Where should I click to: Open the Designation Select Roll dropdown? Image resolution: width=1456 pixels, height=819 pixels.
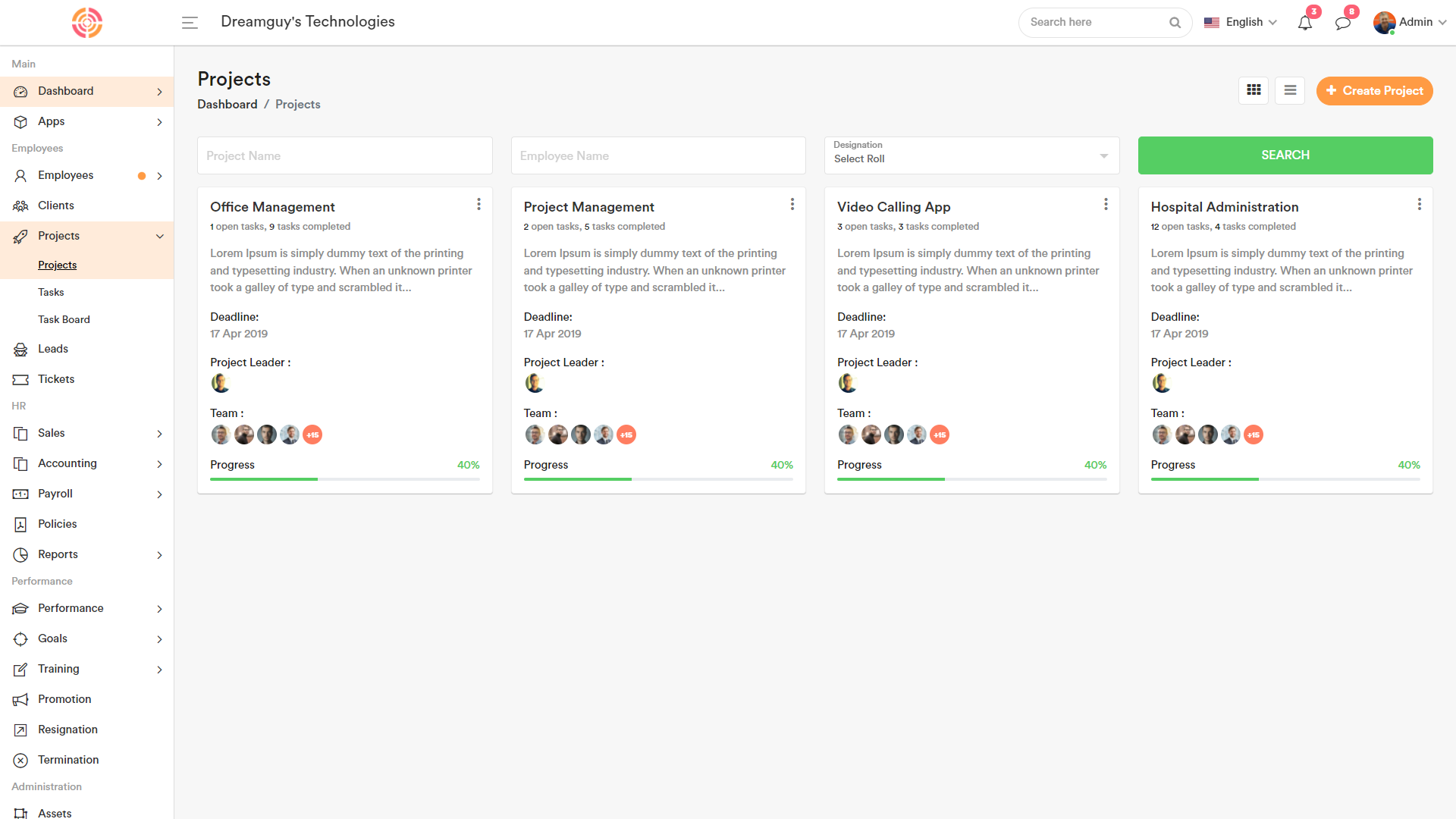971,155
